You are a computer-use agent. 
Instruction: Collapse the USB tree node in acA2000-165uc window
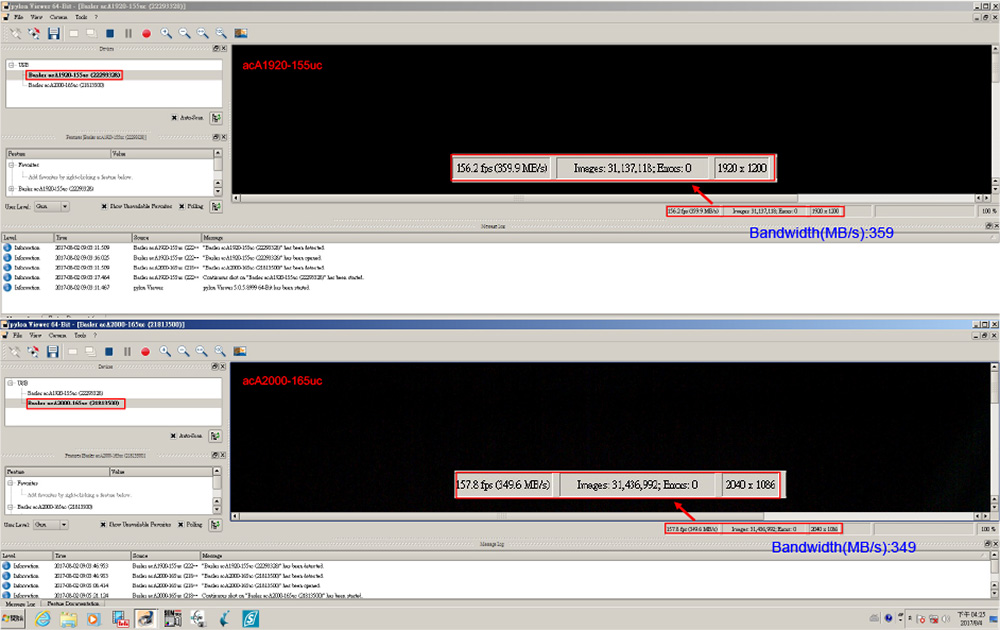tap(12, 382)
